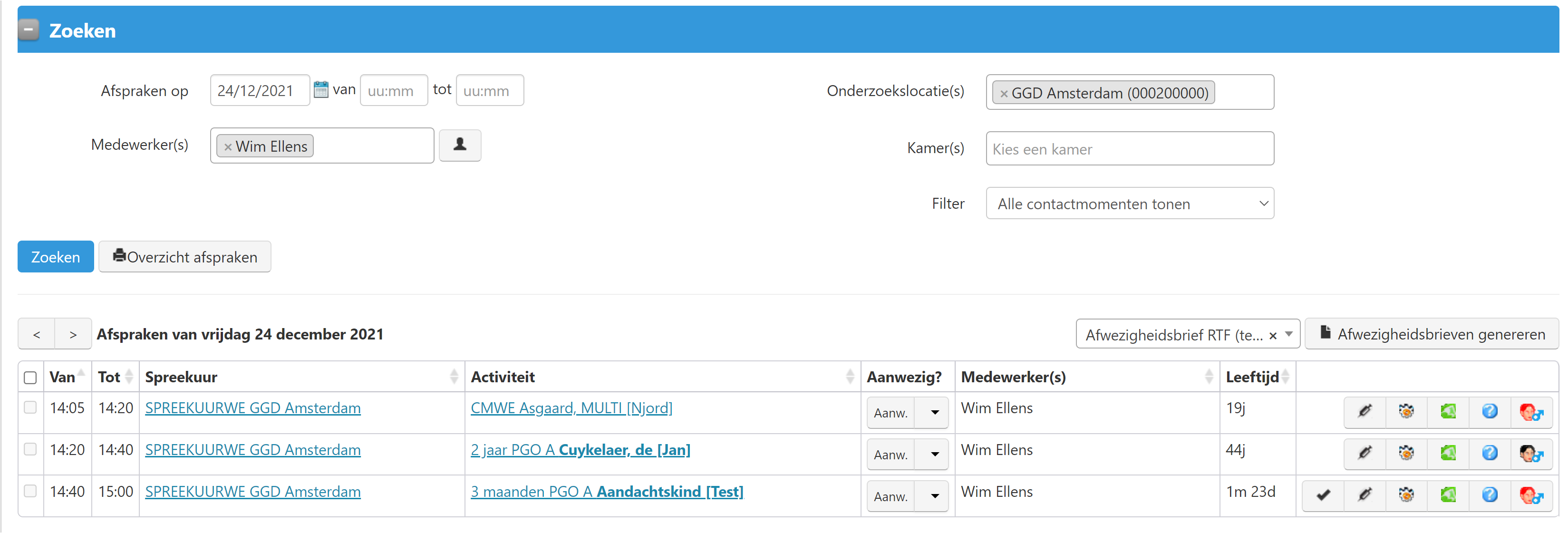Click the green icon in the 14:40 row
The height and width of the screenshot is (533, 1568).
pyautogui.click(x=1448, y=495)
